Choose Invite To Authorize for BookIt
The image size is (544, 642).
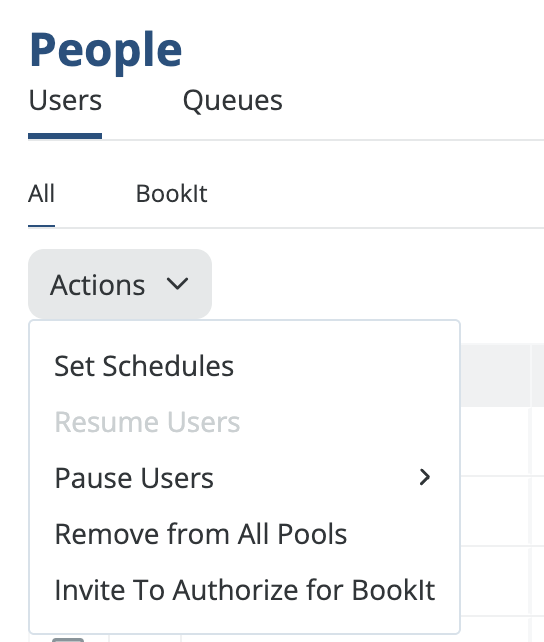tap(244, 590)
